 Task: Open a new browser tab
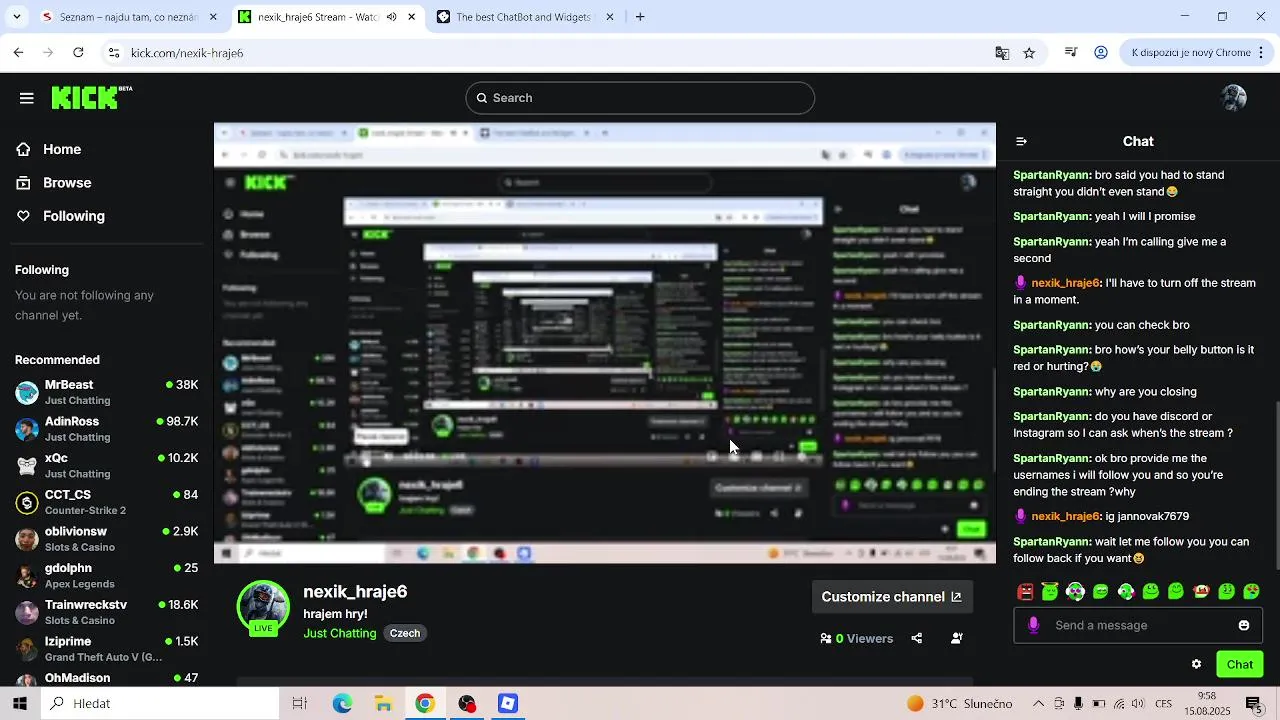pos(640,17)
